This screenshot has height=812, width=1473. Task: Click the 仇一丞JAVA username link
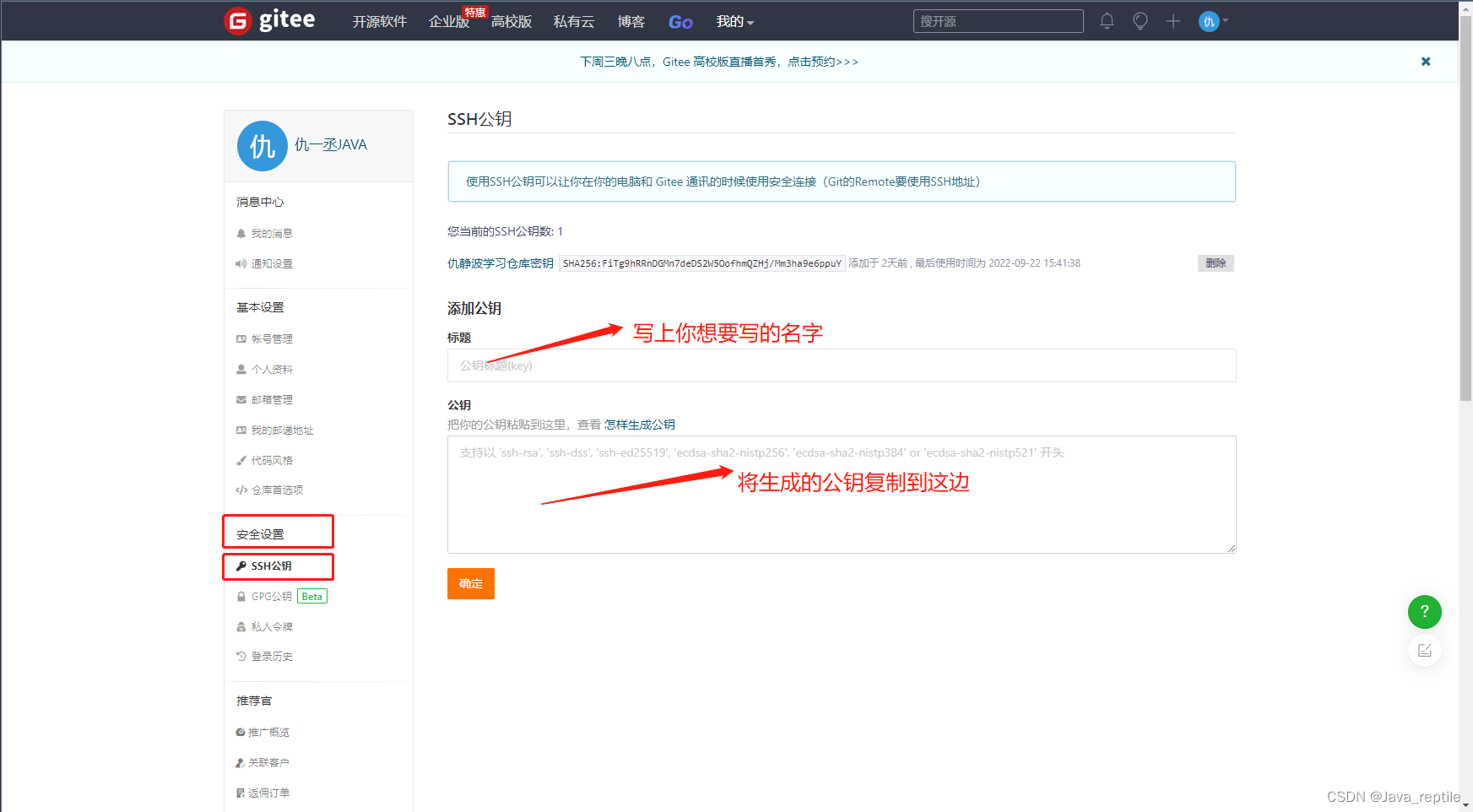331,145
